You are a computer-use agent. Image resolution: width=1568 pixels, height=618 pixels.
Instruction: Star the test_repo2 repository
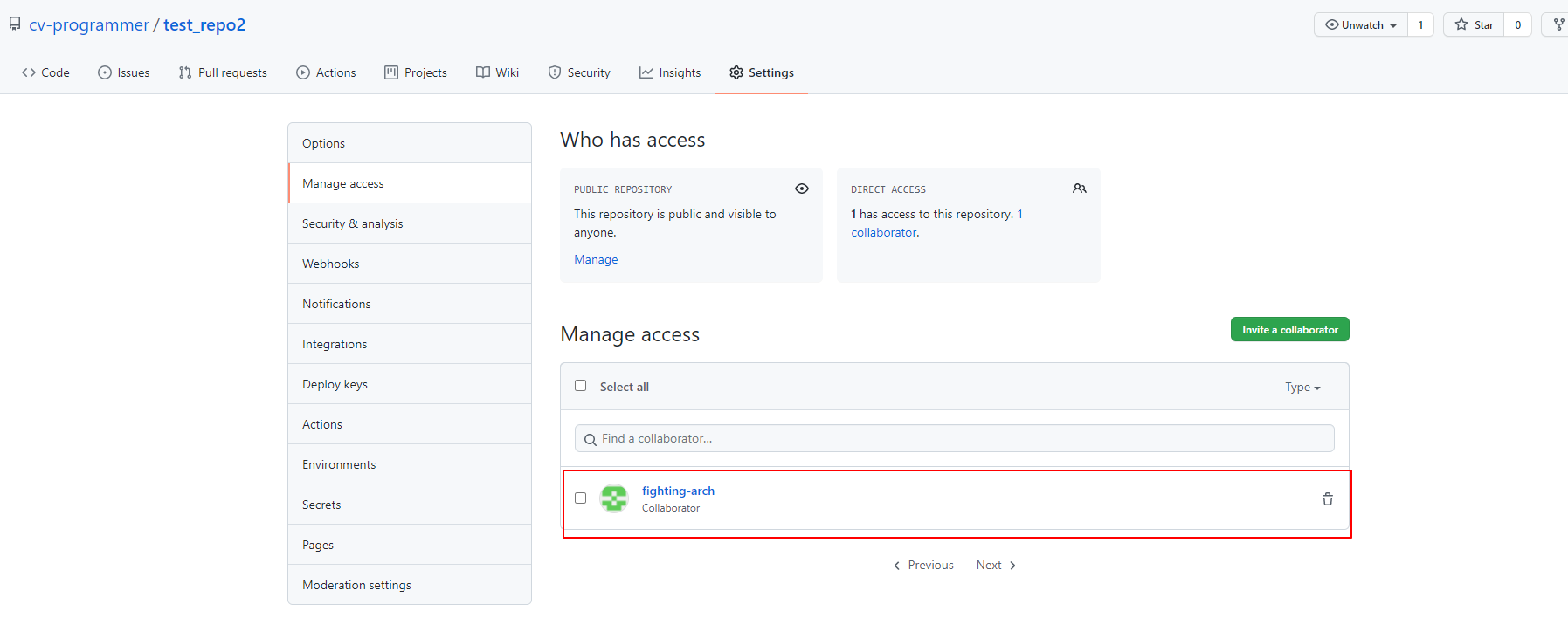tap(1474, 24)
